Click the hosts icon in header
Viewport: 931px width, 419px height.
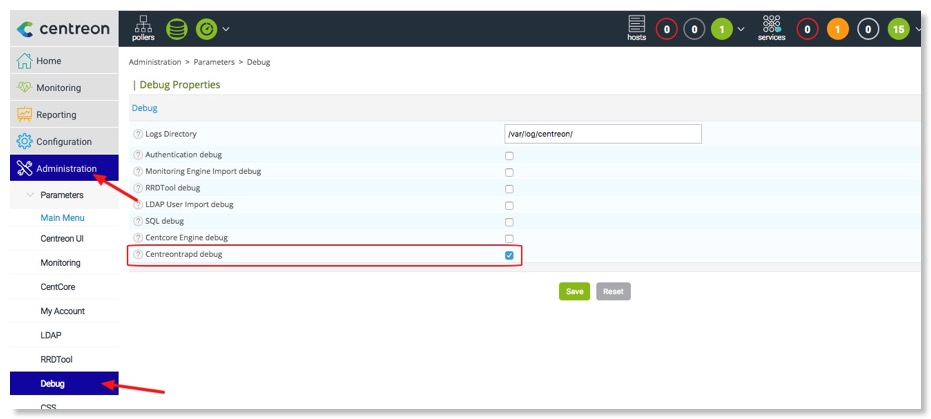coord(637,28)
